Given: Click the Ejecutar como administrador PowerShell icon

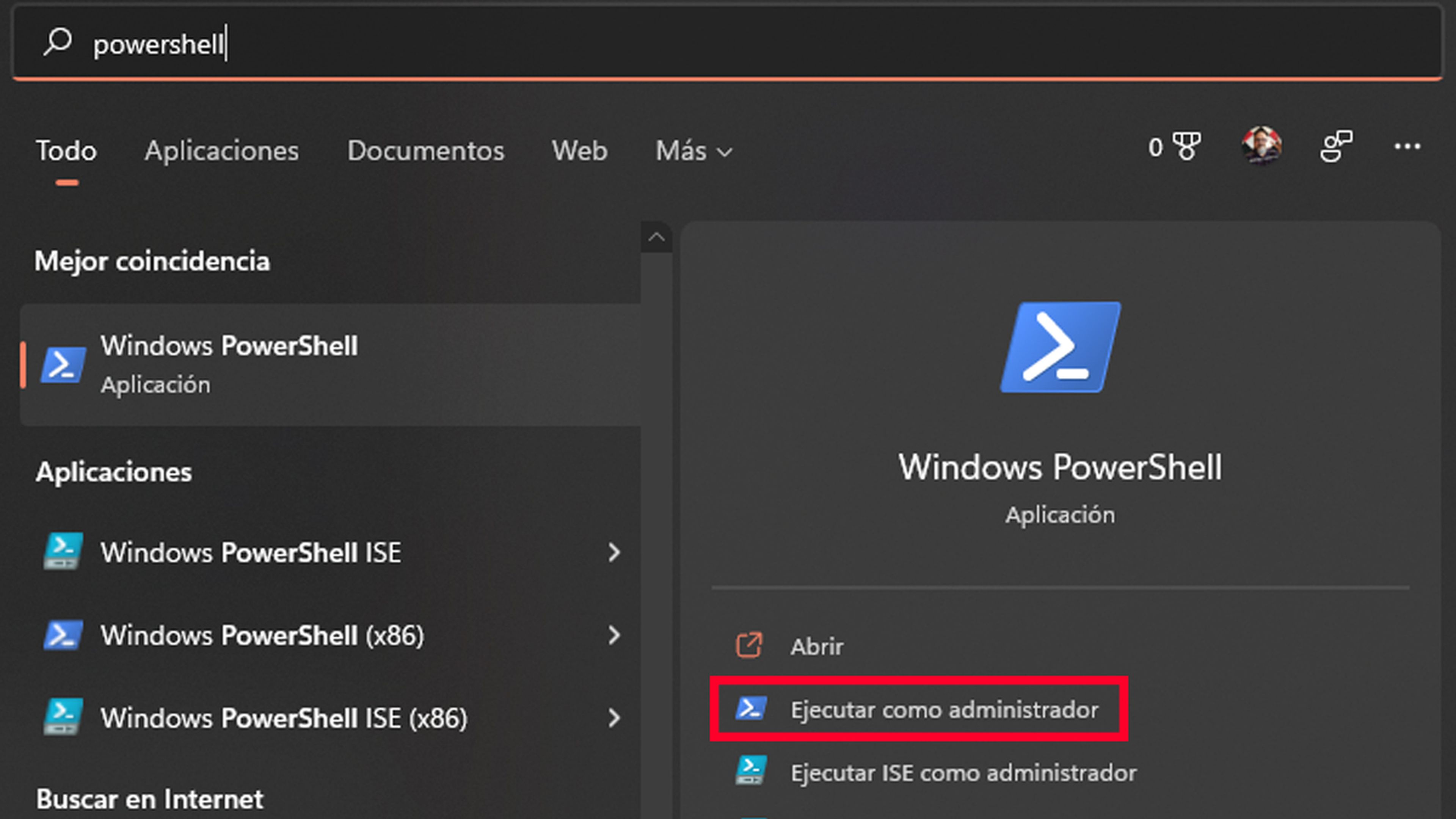Looking at the screenshot, I should coord(751,708).
